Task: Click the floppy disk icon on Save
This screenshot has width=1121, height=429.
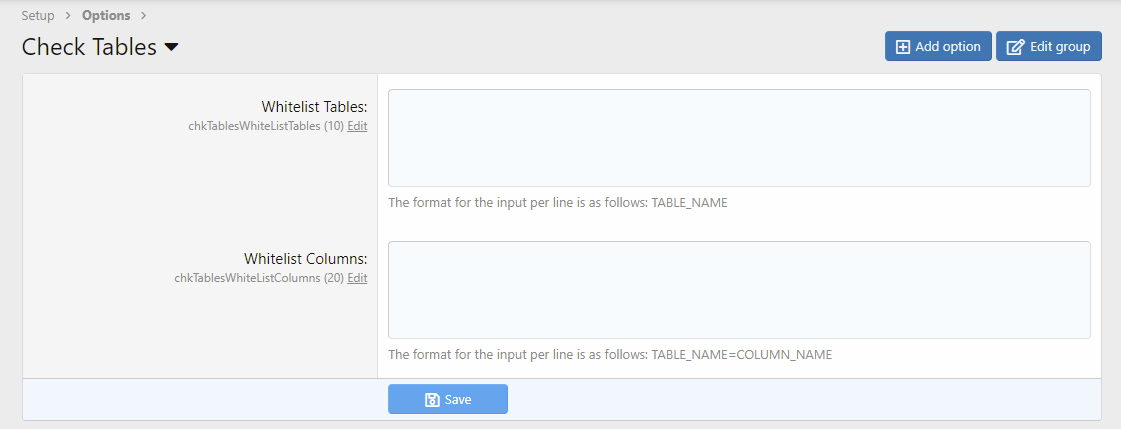Action: [x=432, y=399]
